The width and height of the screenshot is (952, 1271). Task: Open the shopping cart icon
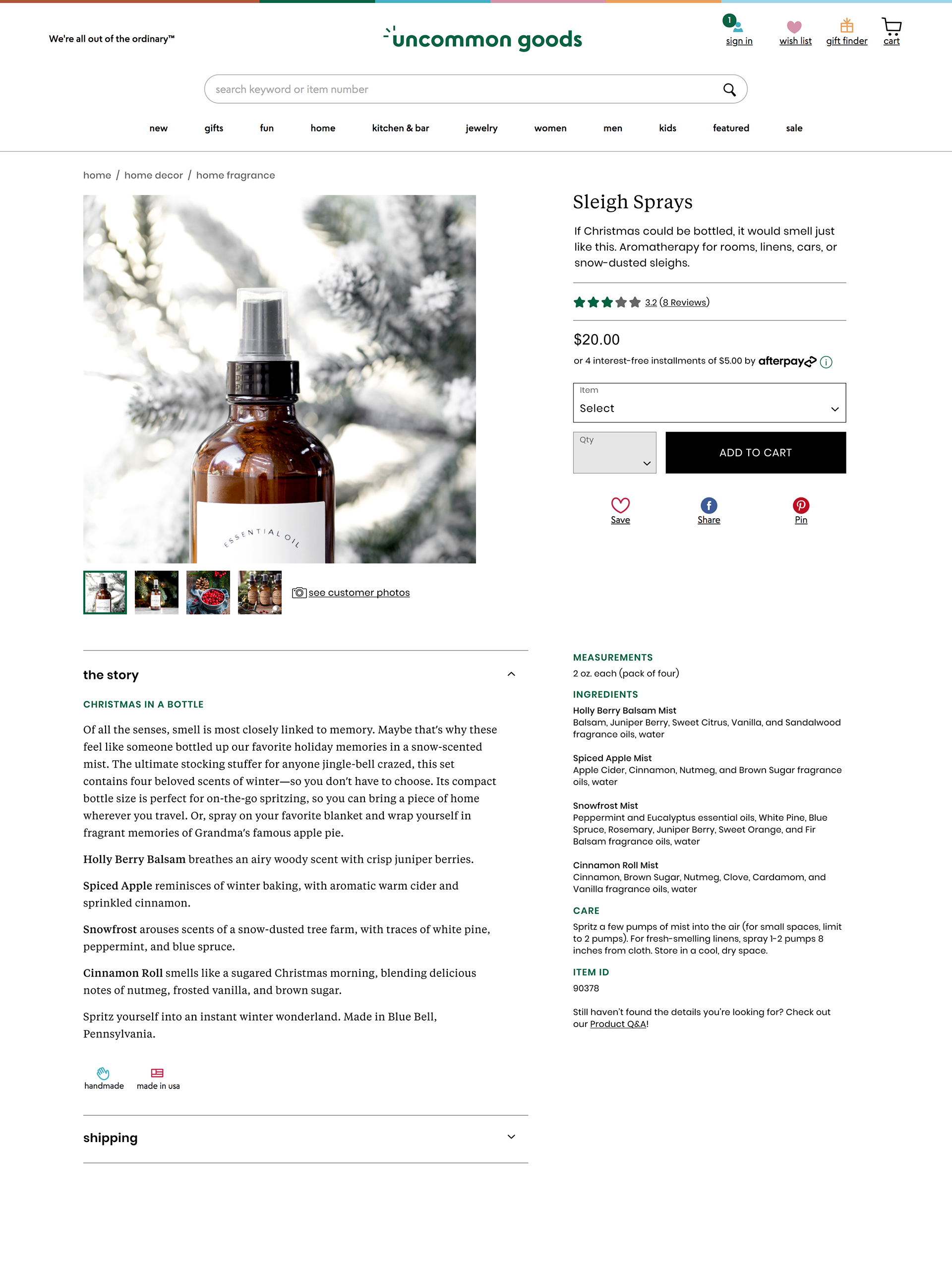(x=891, y=26)
